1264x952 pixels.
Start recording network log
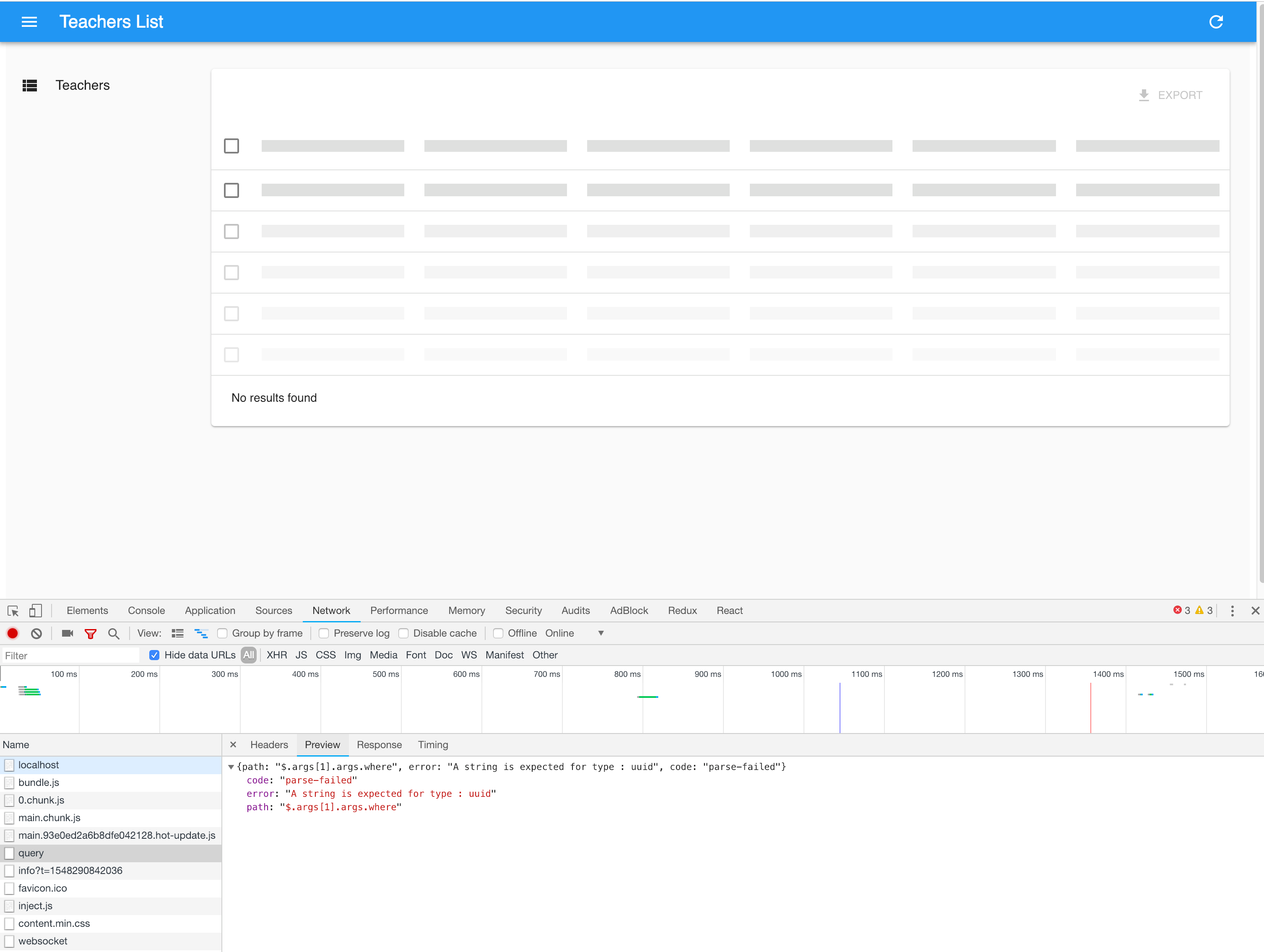(x=13, y=633)
